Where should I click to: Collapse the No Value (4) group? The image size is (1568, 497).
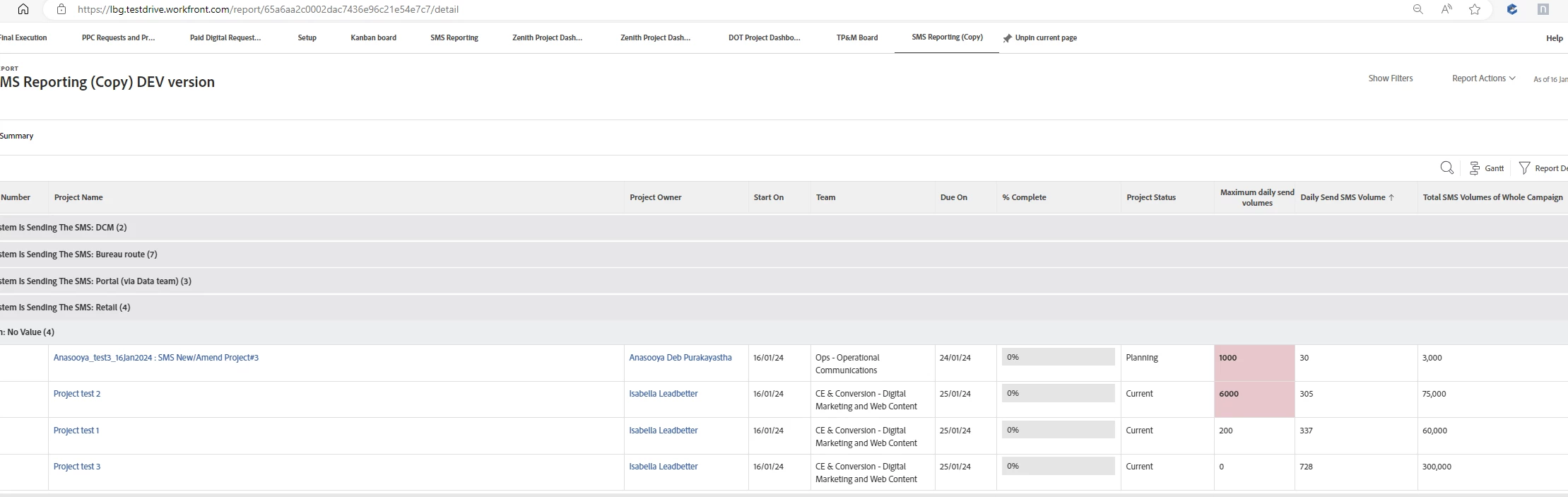784,332
